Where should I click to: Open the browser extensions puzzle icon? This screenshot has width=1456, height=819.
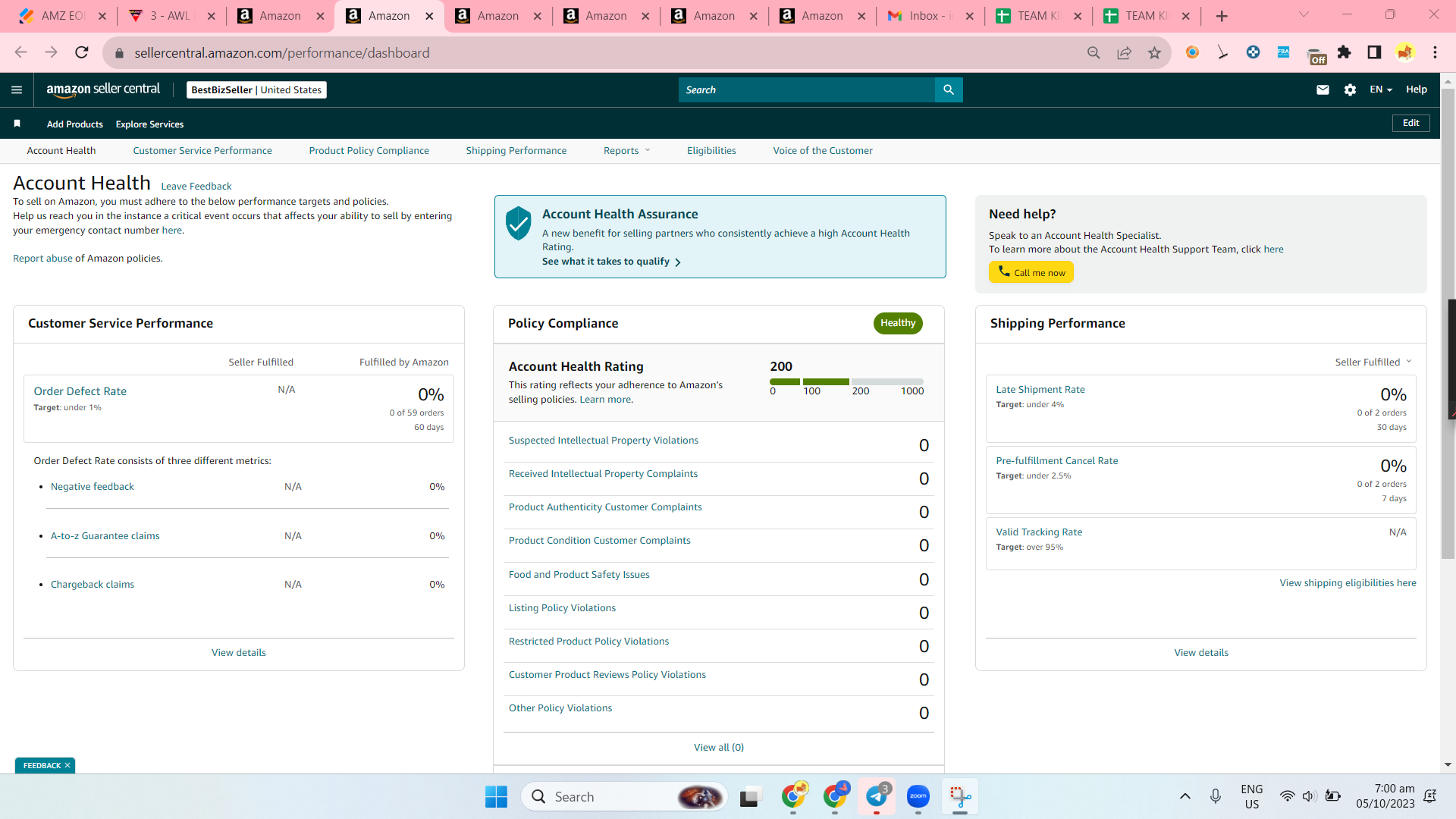1344,52
